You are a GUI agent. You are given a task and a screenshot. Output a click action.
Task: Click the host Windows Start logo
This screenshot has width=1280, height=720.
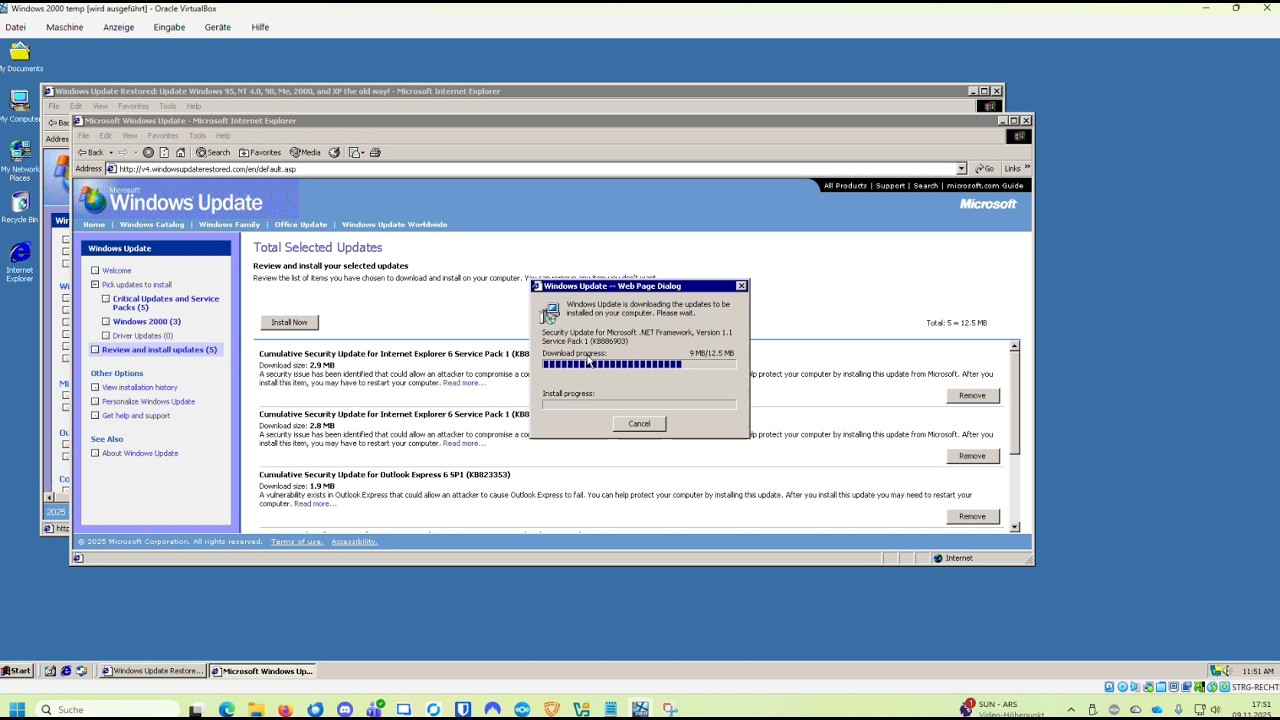click(17, 709)
